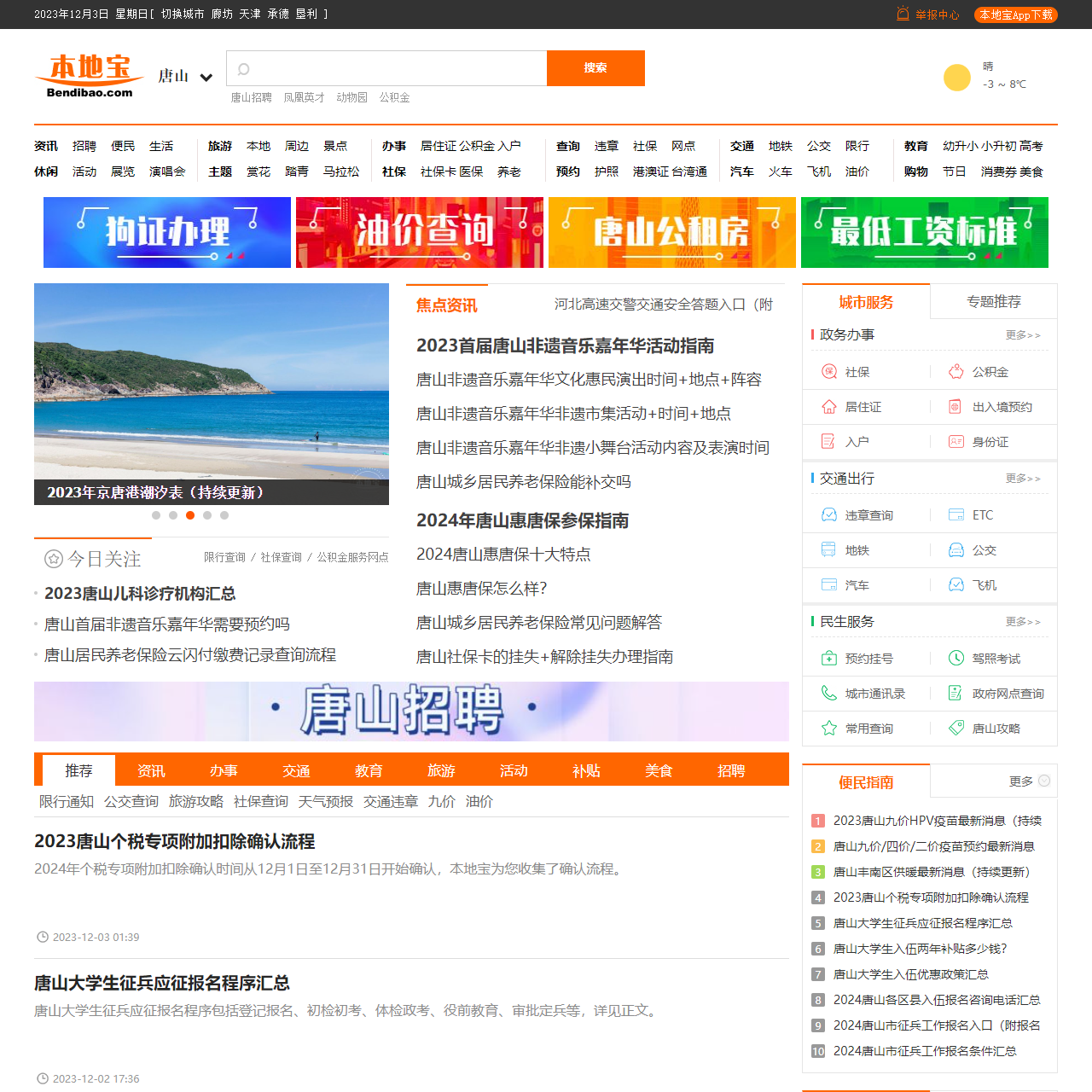Select the 教育 tab in the recommendation bar
Screen dimensions: 1092x1092
tap(369, 770)
